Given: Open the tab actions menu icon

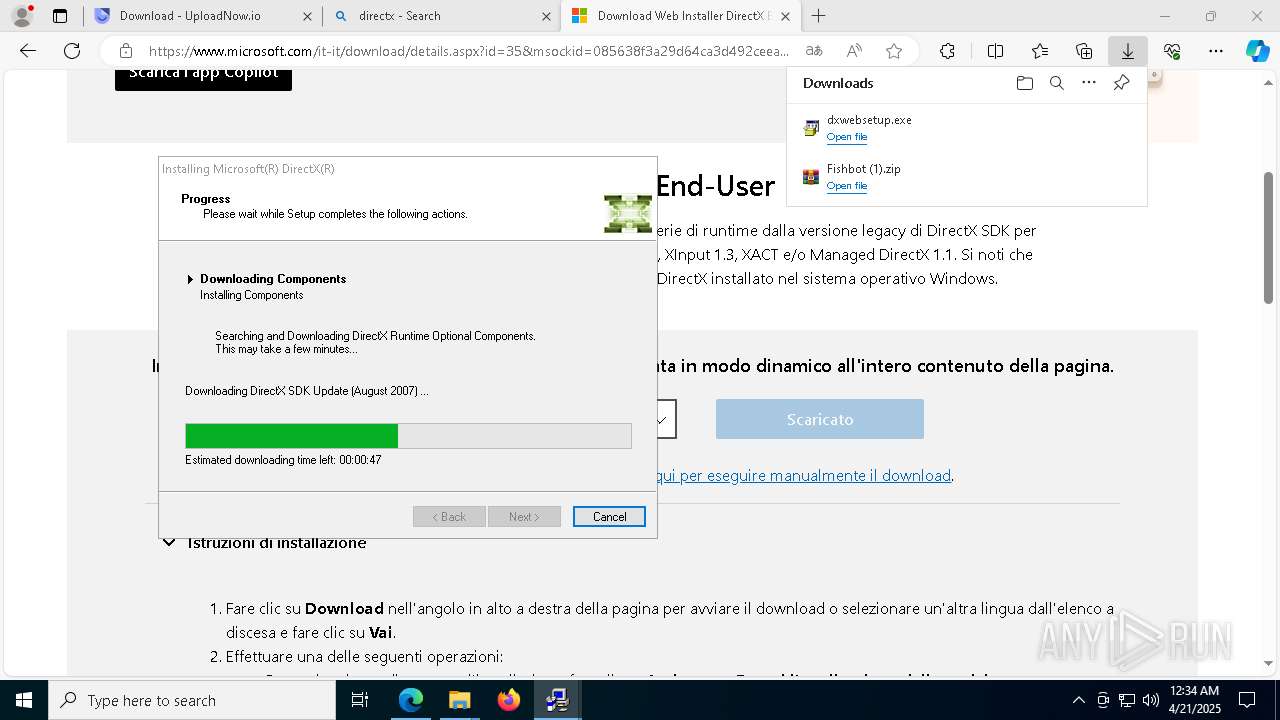Looking at the screenshot, I should [x=60, y=16].
